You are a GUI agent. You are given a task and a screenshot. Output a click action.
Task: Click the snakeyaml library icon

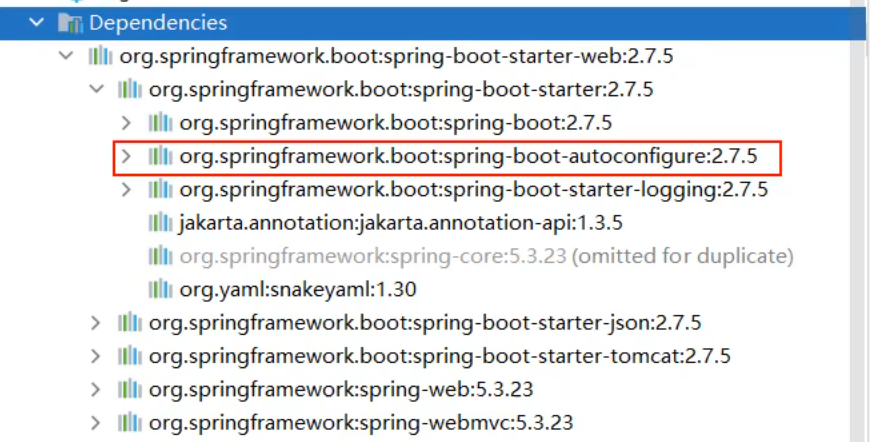[160, 289]
